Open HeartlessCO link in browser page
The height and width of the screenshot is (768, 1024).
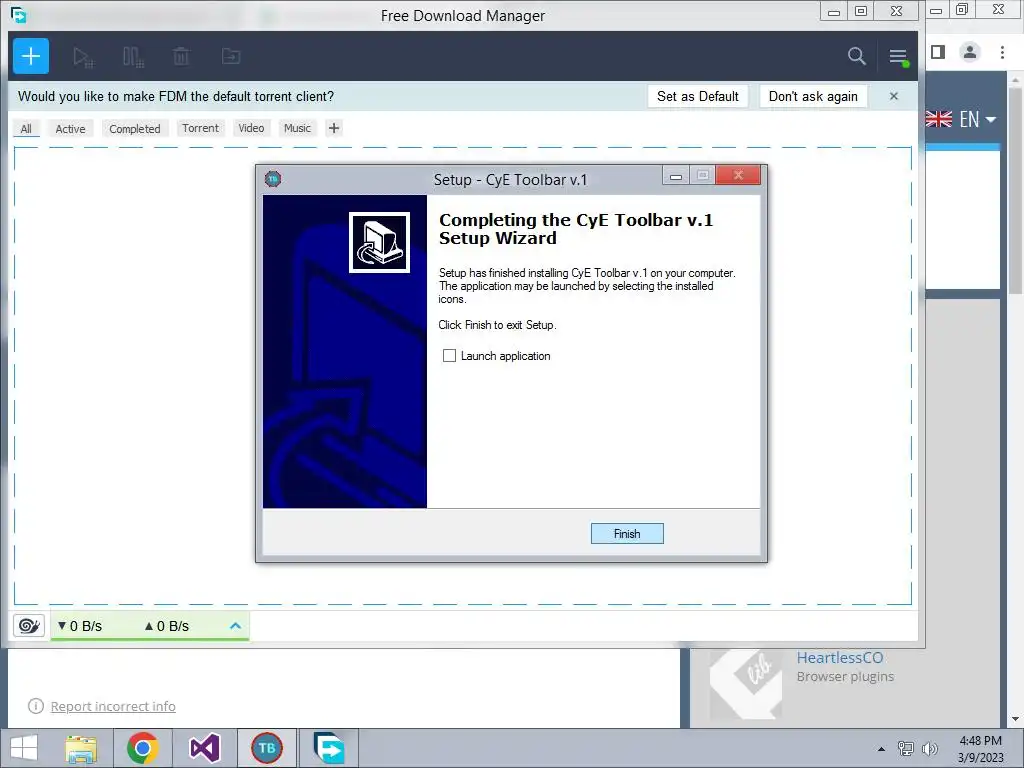(x=839, y=657)
